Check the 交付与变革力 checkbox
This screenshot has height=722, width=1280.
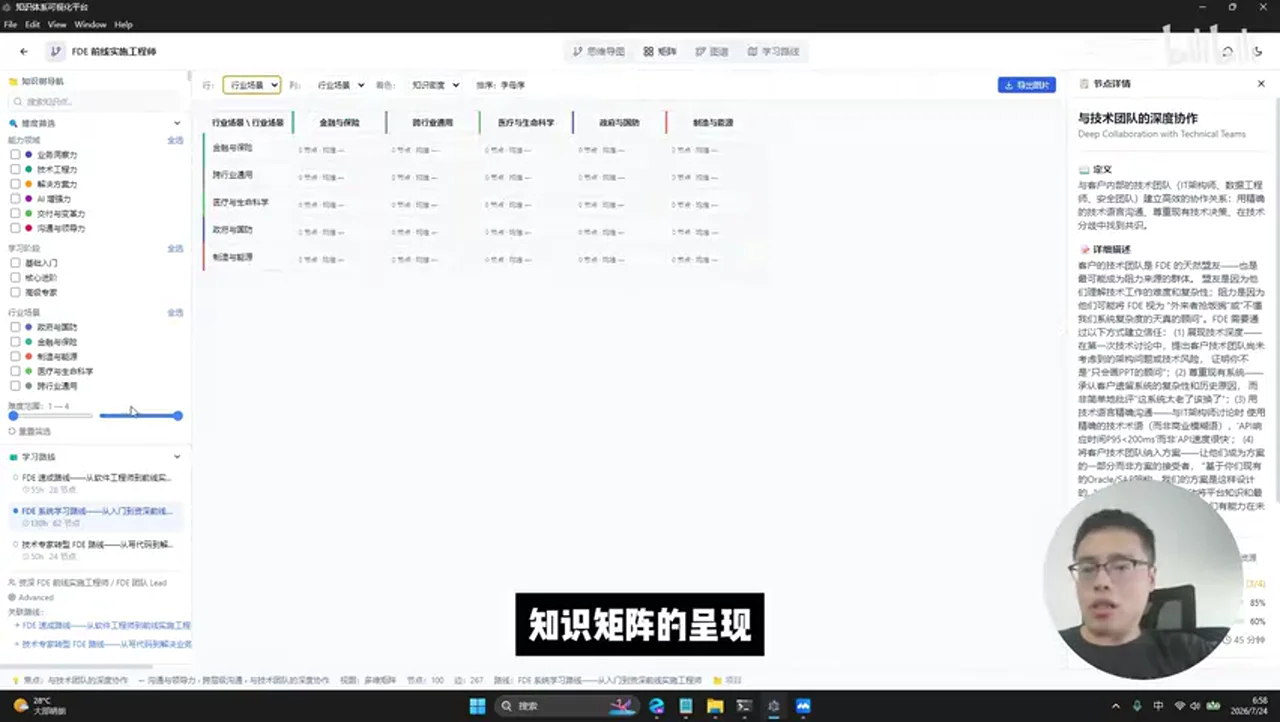pos(15,214)
